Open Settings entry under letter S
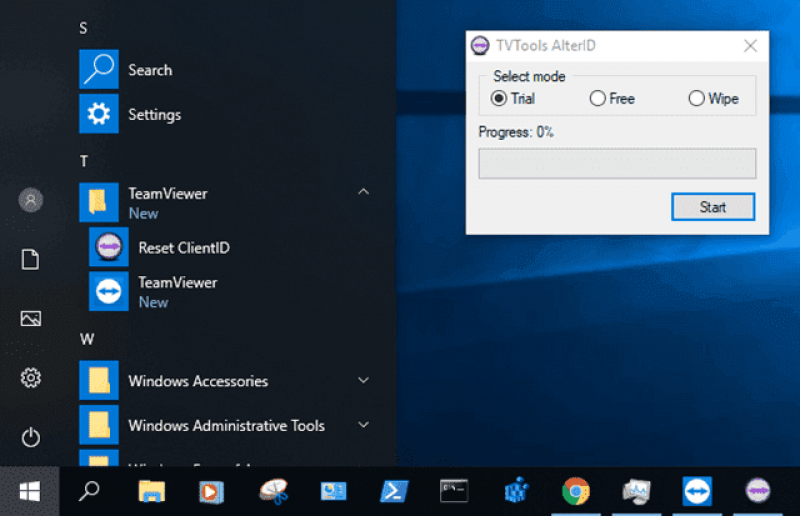Image resolution: width=800 pixels, height=516 pixels. 155,114
